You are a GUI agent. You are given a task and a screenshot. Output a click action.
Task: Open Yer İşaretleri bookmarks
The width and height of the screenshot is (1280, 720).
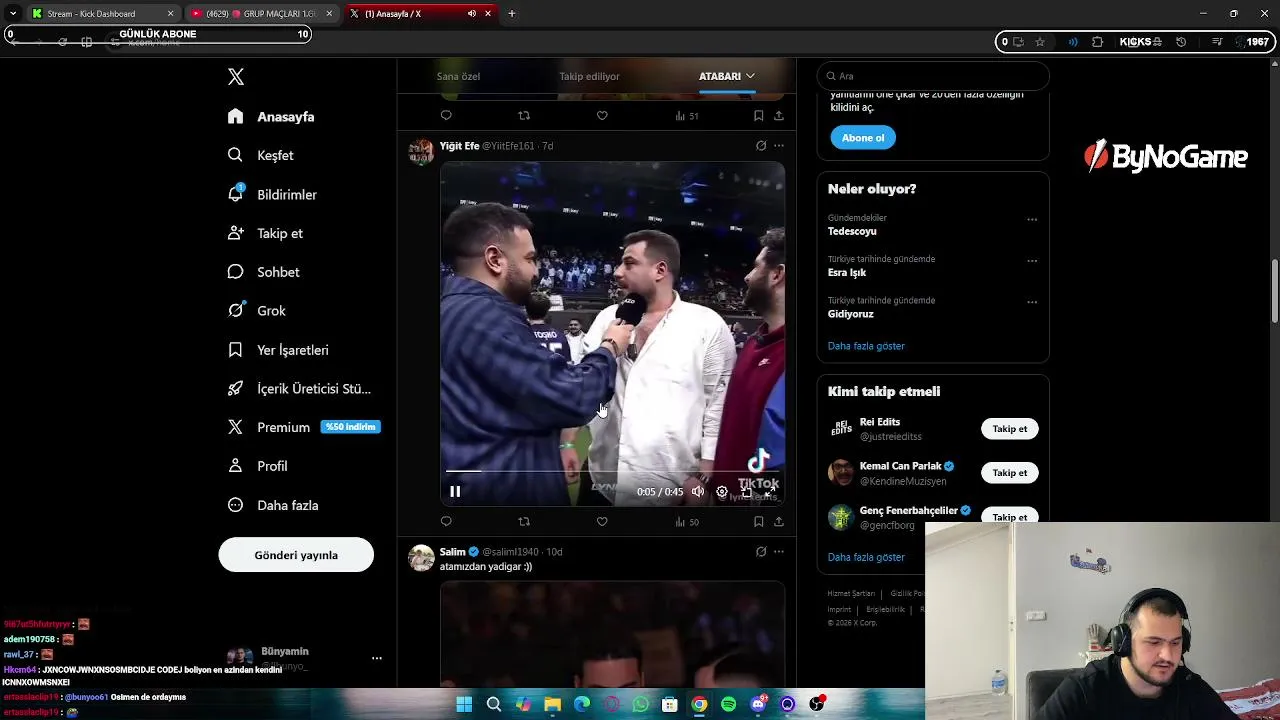[x=278, y=350]
